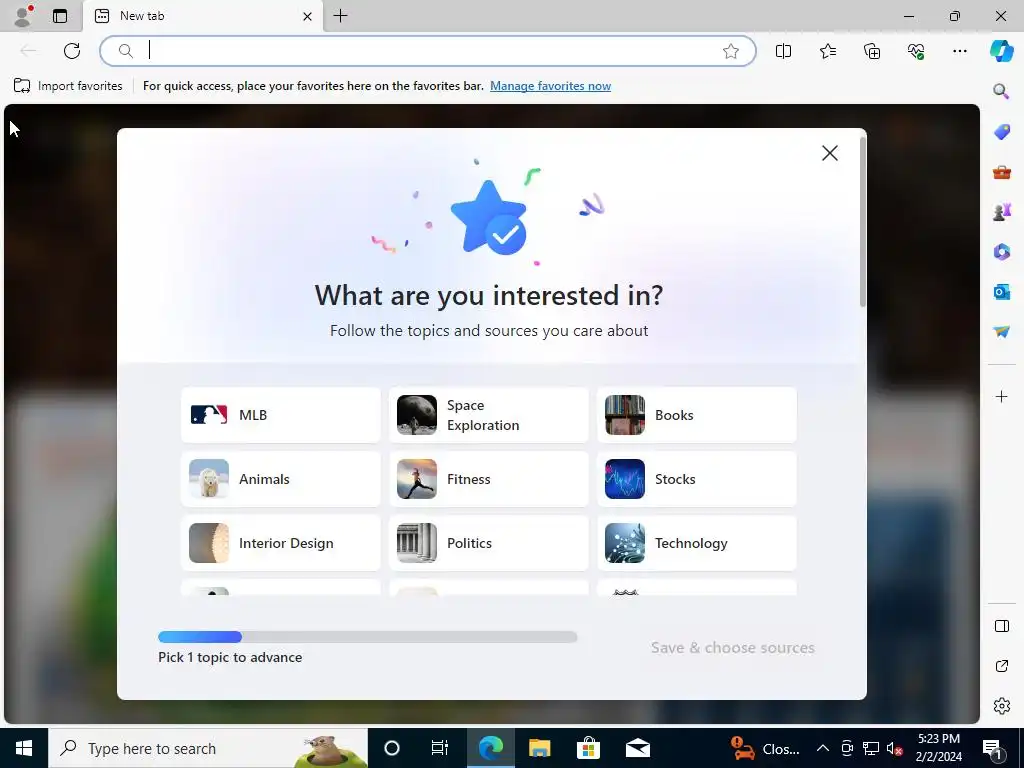Open File Explorer from taskbar

pos(539,748)
